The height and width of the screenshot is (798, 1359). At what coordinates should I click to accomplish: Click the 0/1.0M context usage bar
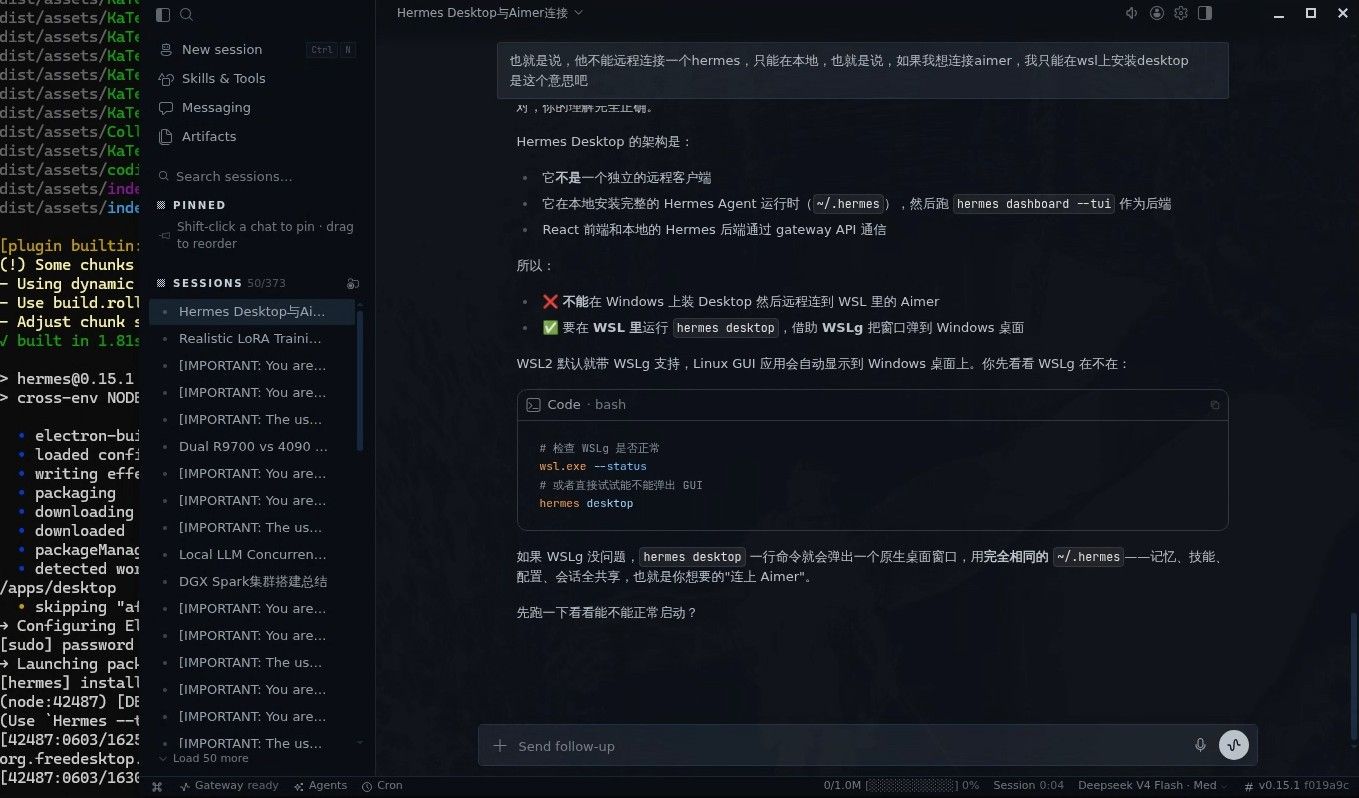pos(901,786)
